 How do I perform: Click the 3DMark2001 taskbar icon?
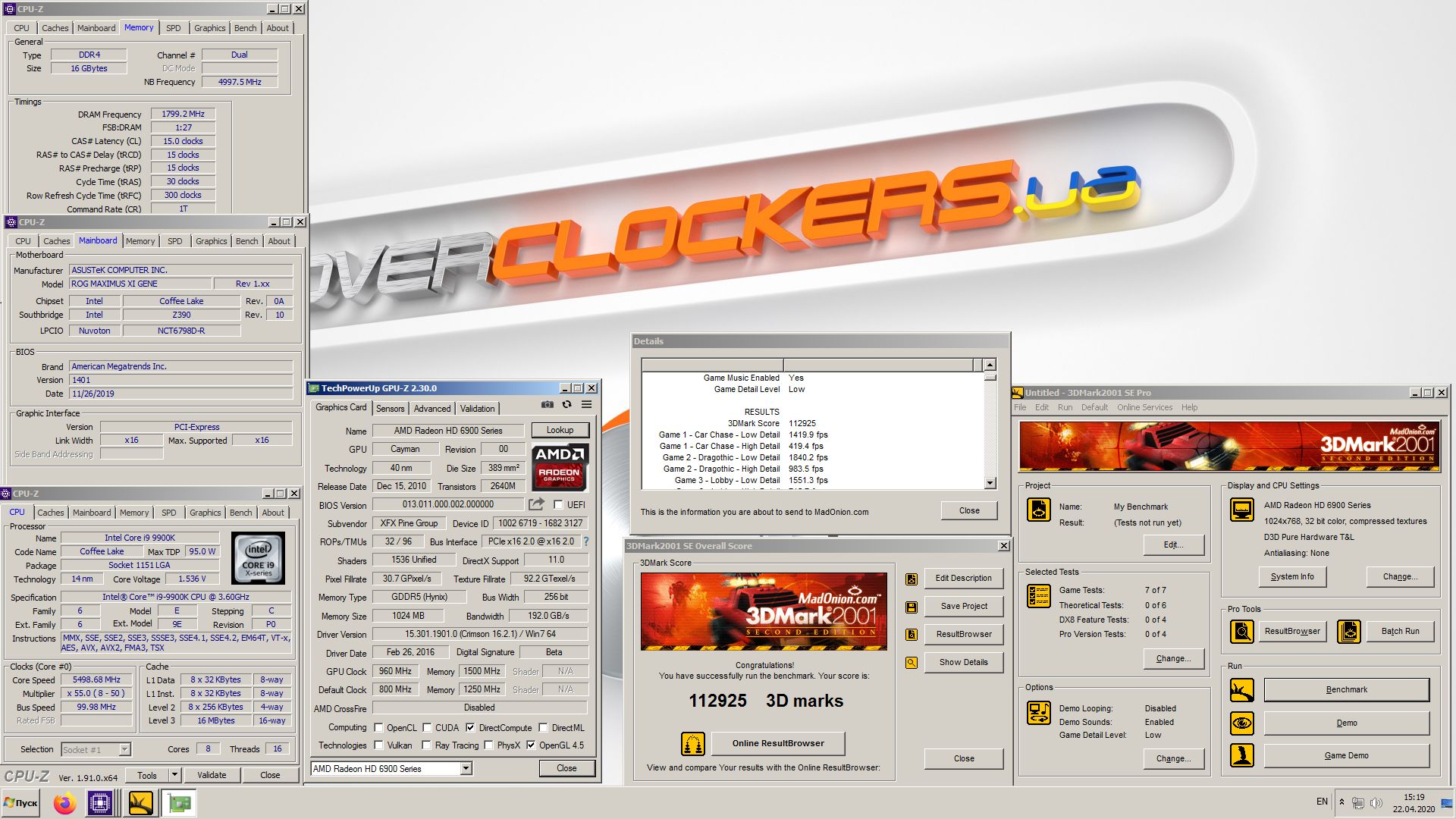140,803
